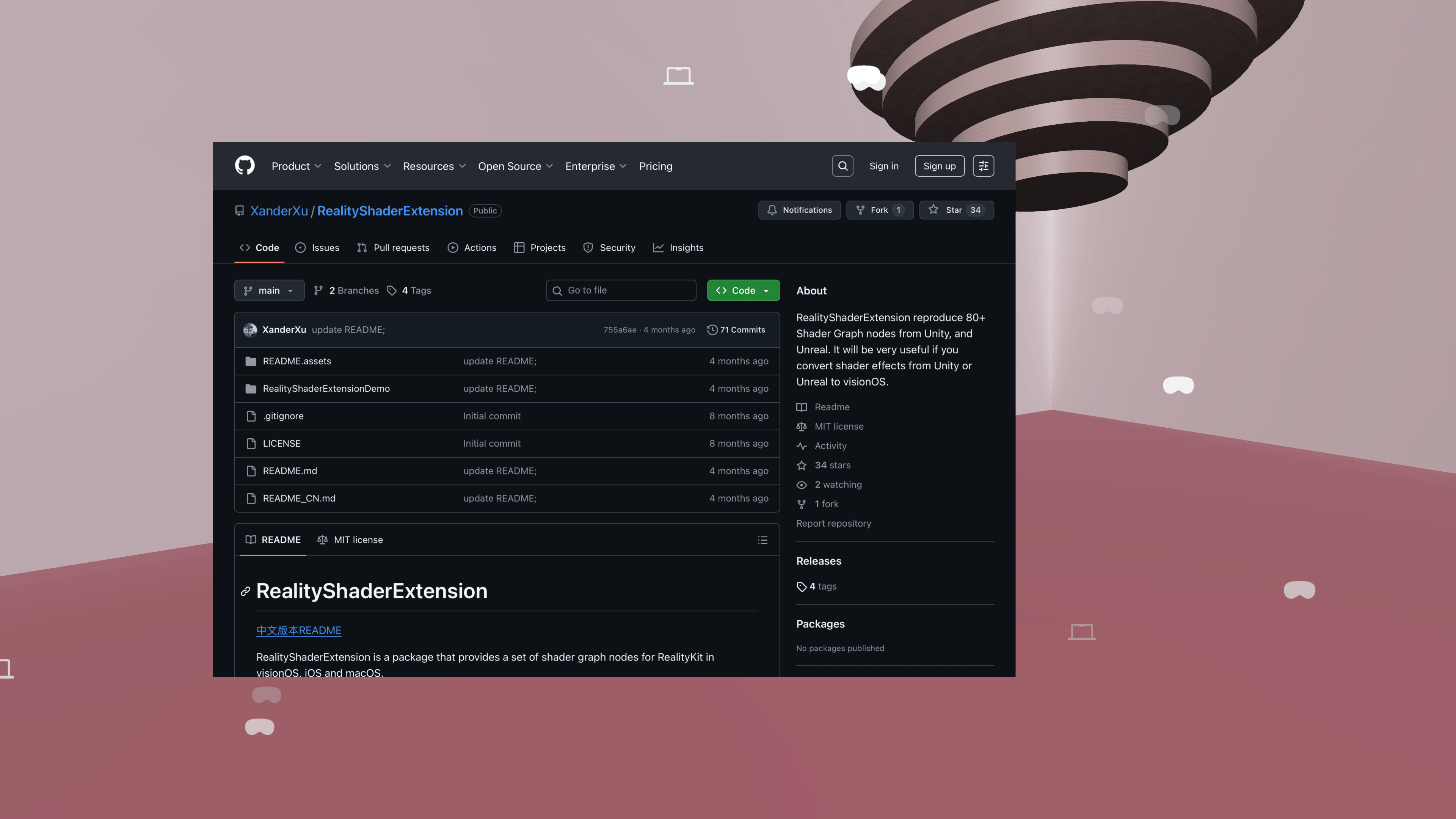Click the README outline list icon

pyautogui.click(x=763, y=540)
